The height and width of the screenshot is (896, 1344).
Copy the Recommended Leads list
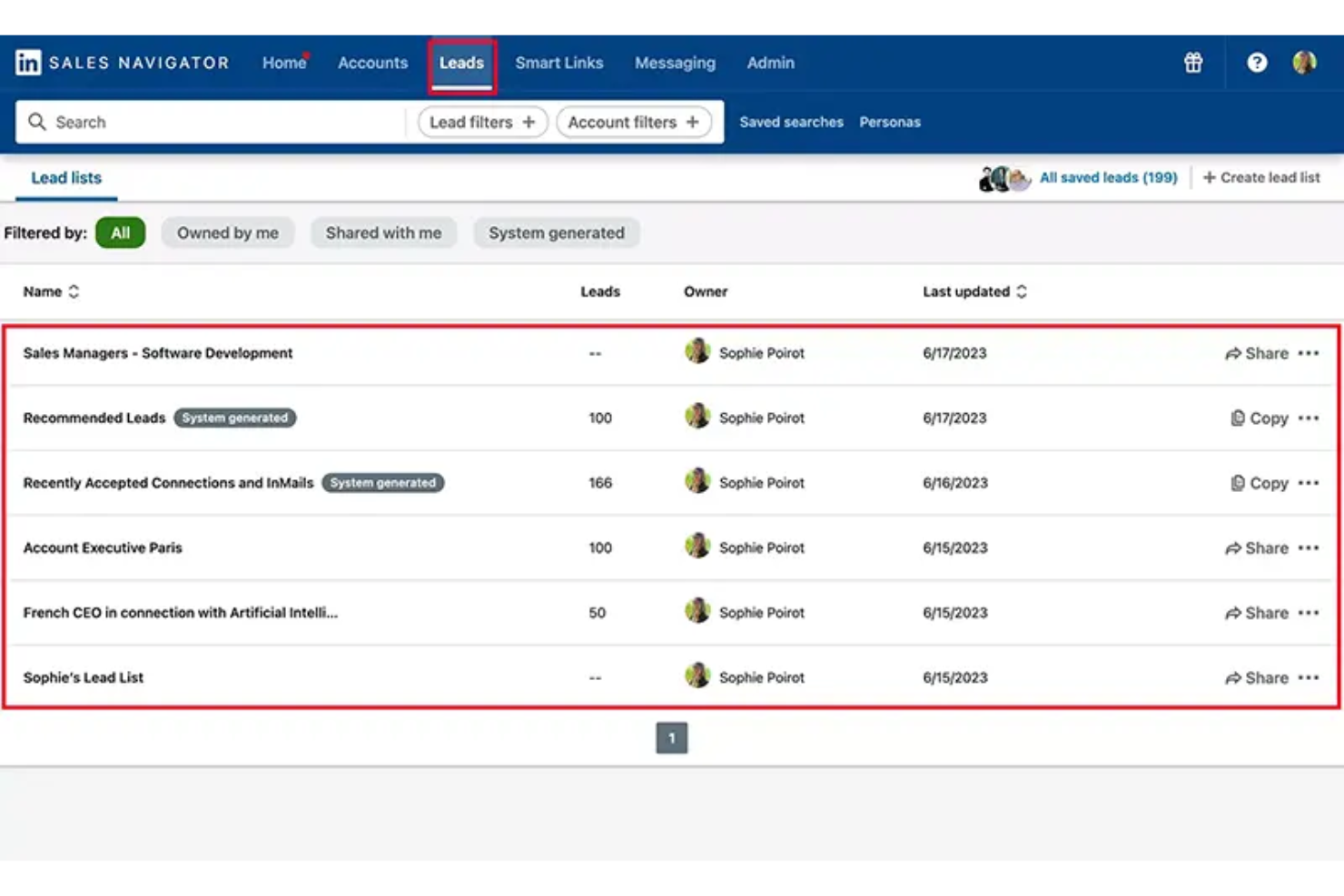click(x=1262, y=418)
